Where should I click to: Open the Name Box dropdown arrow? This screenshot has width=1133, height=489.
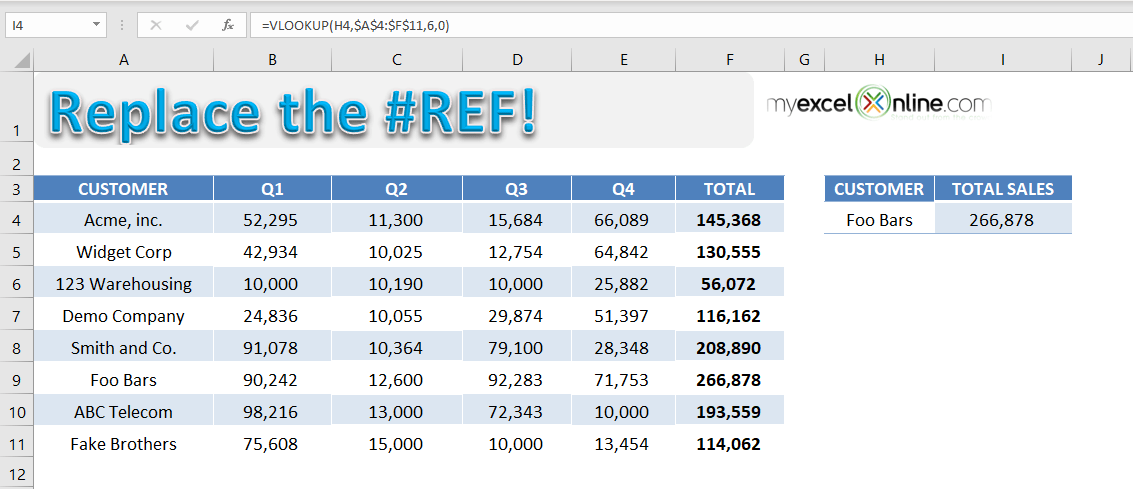click(97, 25)
